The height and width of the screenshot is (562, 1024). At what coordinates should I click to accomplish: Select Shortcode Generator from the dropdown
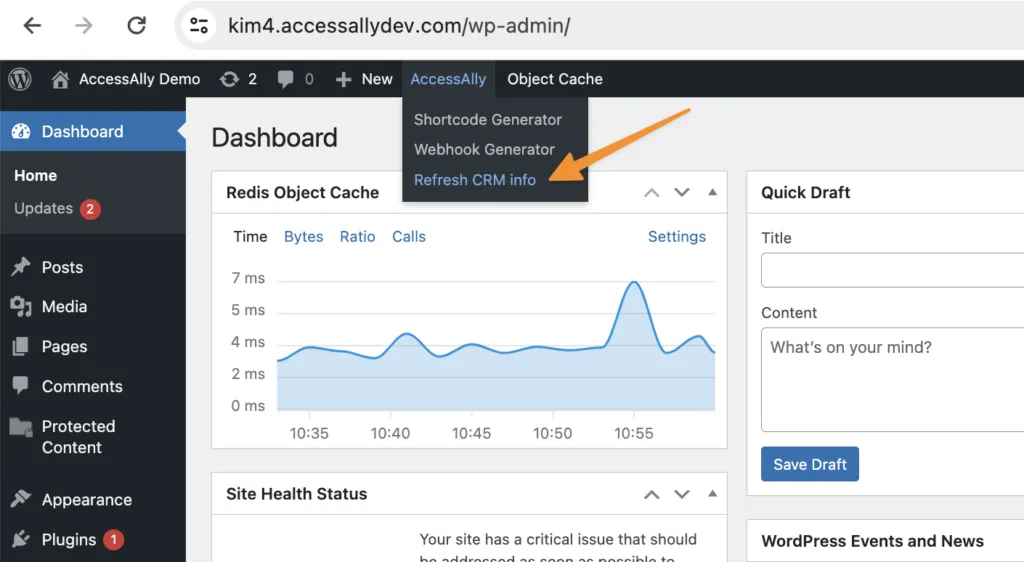click(488, 119)
